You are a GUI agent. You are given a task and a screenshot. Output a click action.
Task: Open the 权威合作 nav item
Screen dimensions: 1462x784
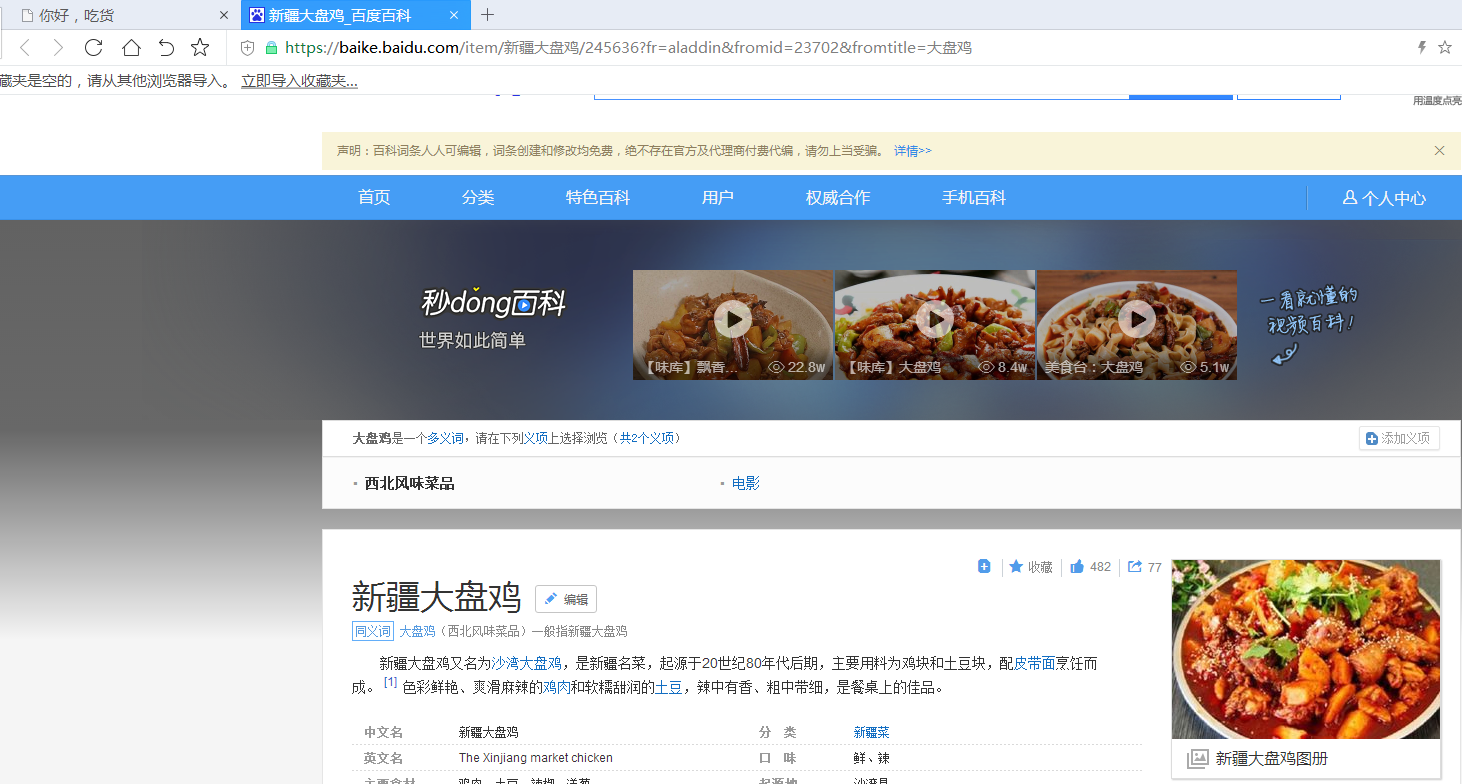pyautogui.click(x=838, y=197)
